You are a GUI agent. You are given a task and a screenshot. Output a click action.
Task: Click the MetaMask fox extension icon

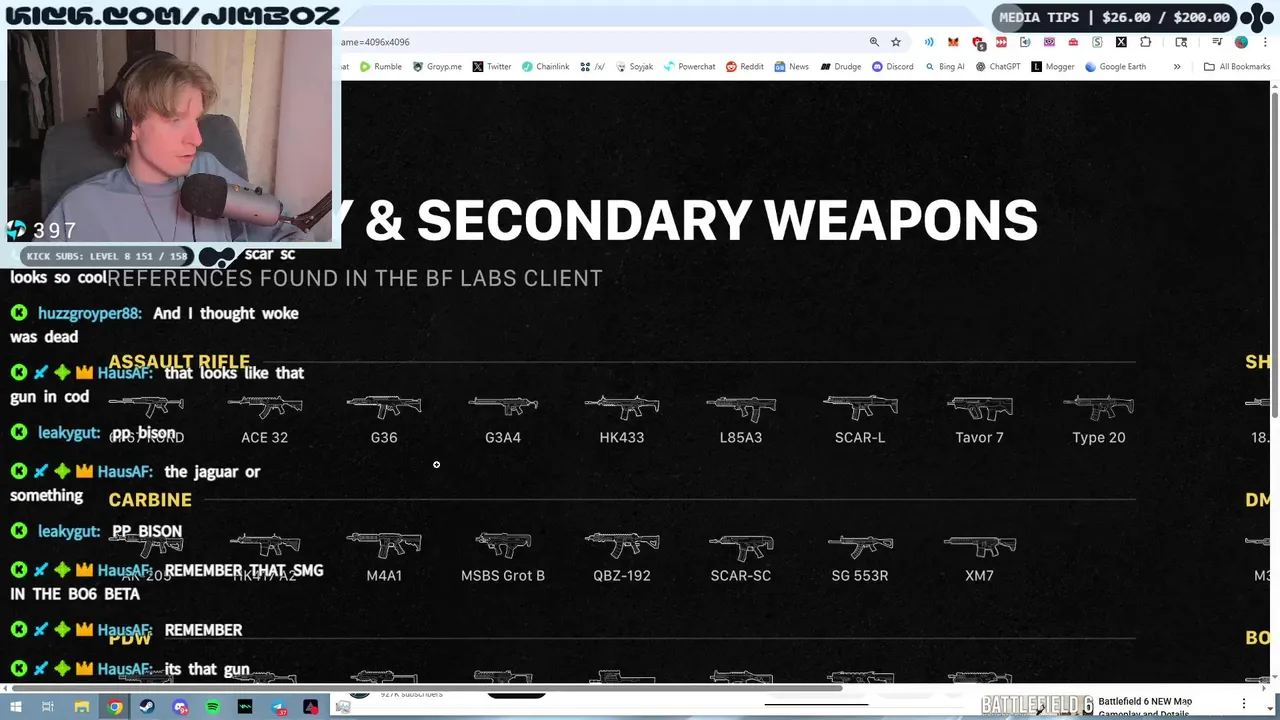[x=953, y=42]
